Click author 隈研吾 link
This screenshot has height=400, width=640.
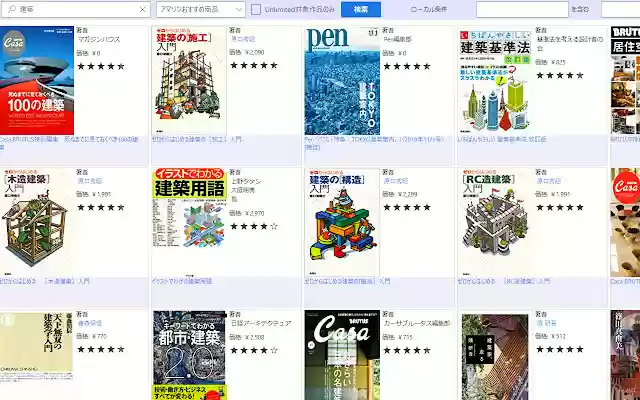coord(547,323)
